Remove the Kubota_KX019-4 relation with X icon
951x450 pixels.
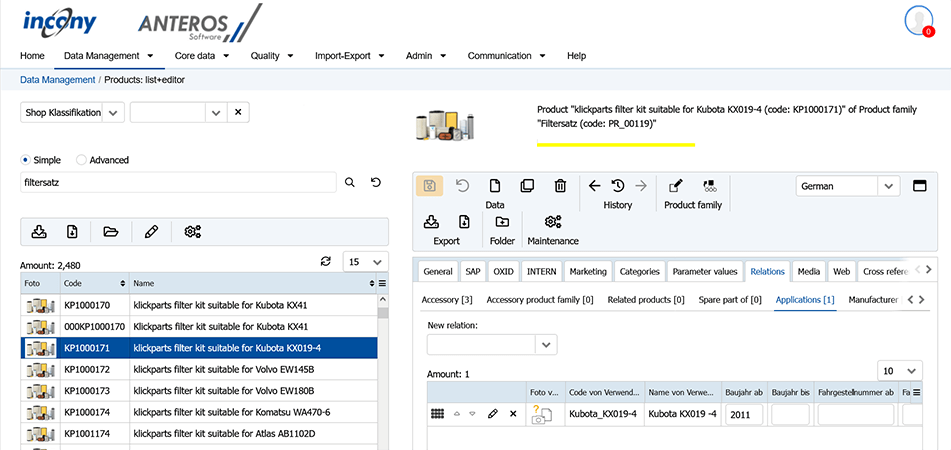click(x=513, y=414)
